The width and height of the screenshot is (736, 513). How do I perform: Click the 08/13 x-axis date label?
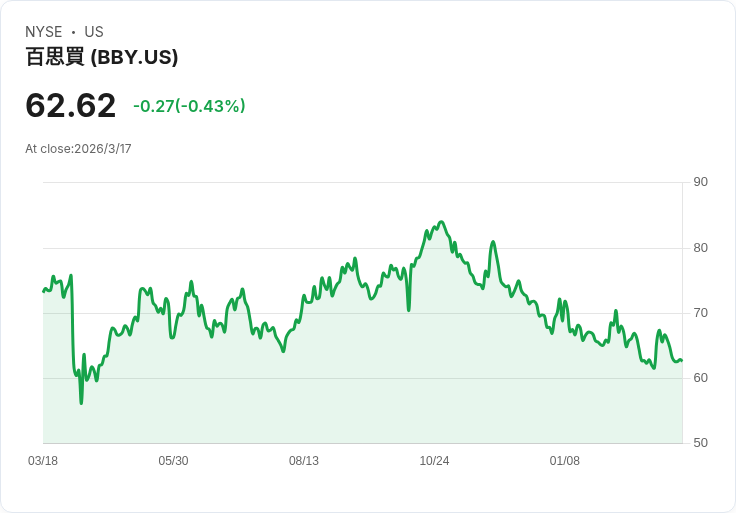tap(304, 461)
